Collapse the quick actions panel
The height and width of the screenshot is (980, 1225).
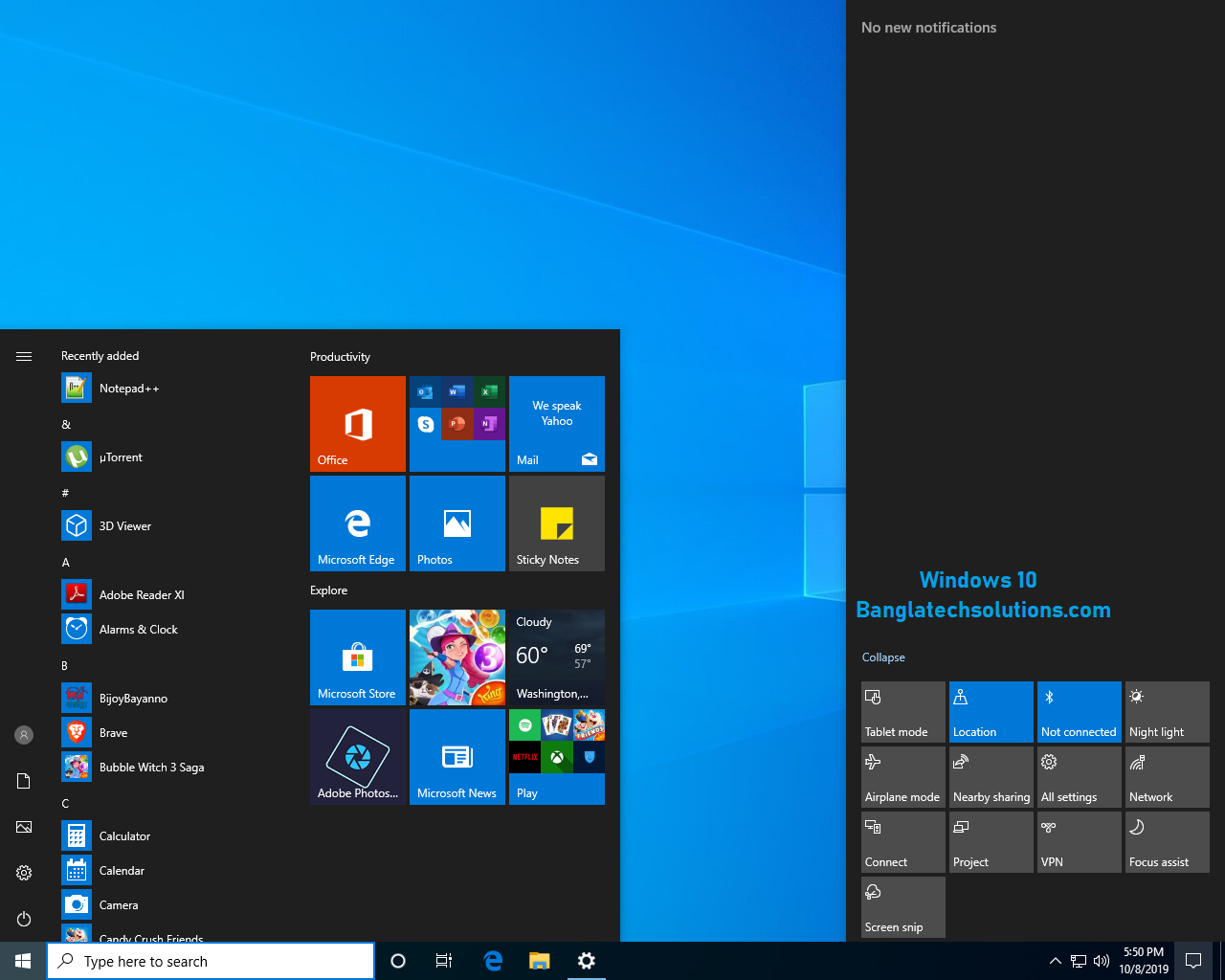[x=883, y=657]
